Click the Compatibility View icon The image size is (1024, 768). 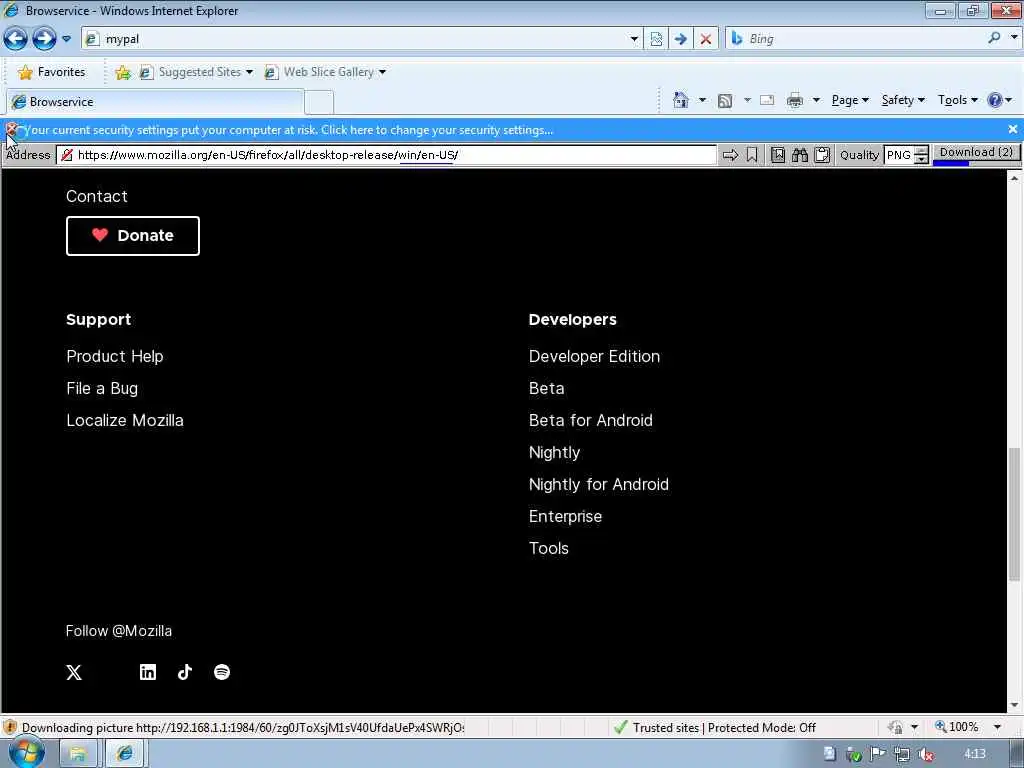(x=656, y=39)
